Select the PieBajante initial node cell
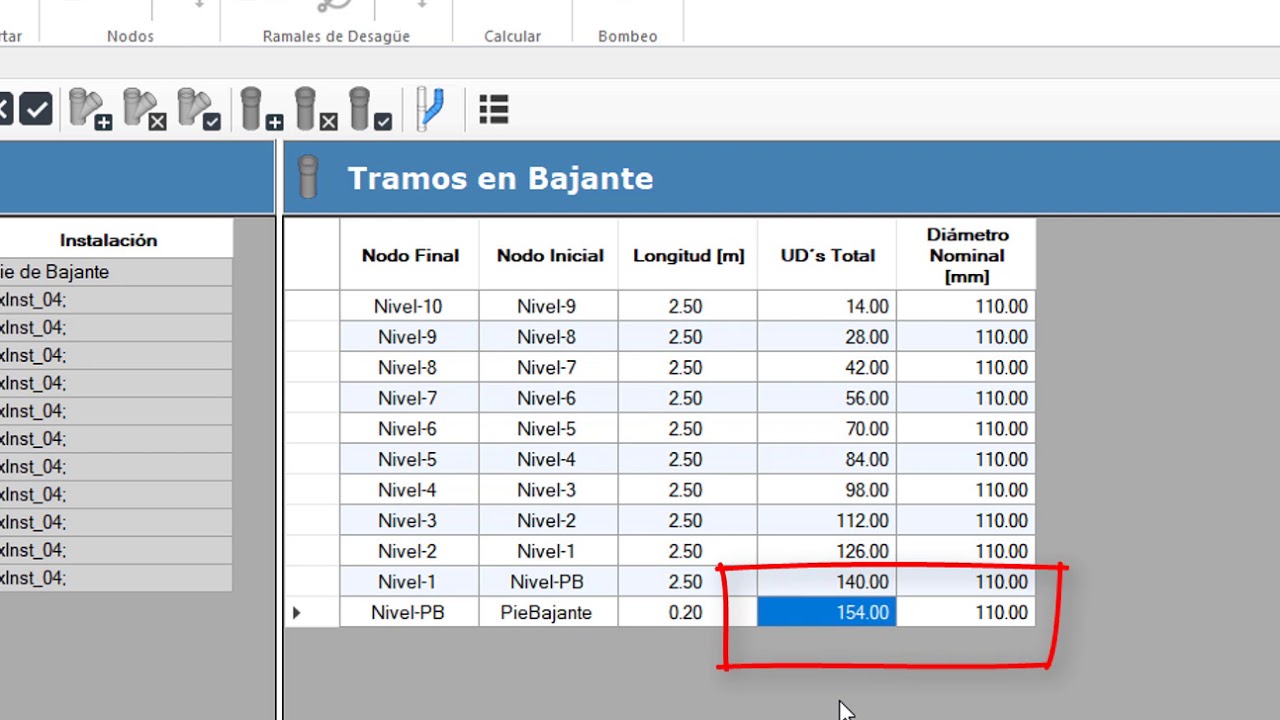Screen dimensions: 1280x720 pyautogui.click(x=549, y=612)
